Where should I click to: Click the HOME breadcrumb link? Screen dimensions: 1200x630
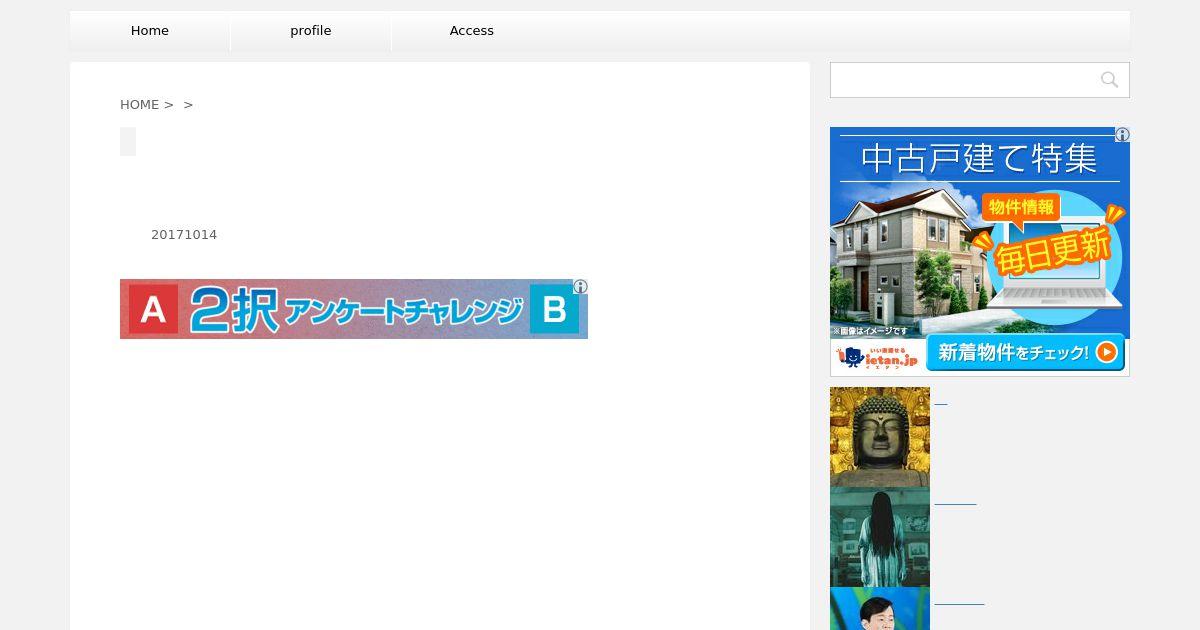(140, 105)
